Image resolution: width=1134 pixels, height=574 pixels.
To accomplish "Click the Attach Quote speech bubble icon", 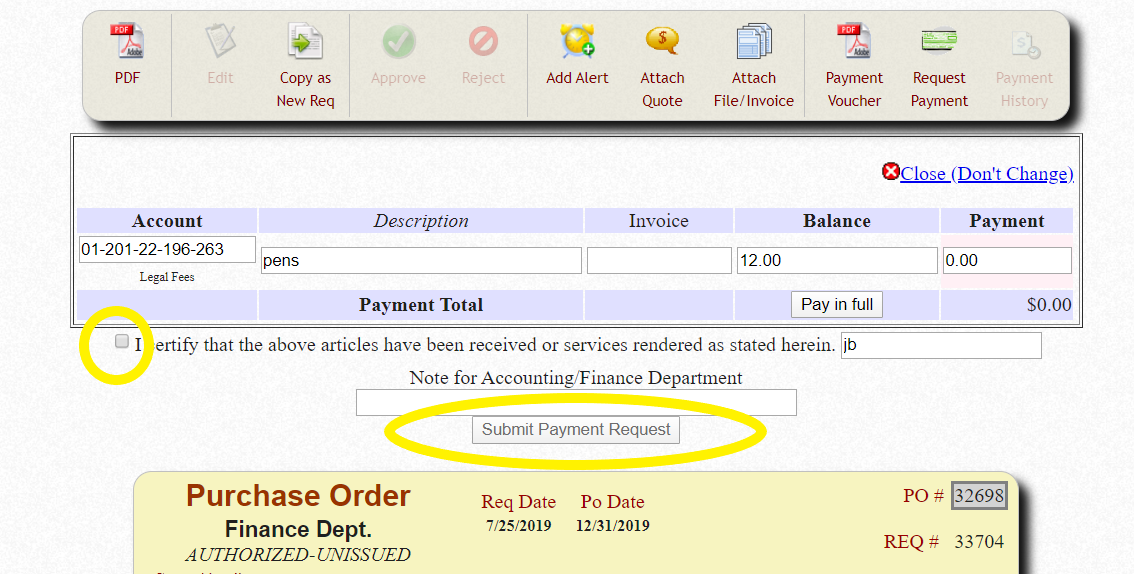I will tap(662, 41).
